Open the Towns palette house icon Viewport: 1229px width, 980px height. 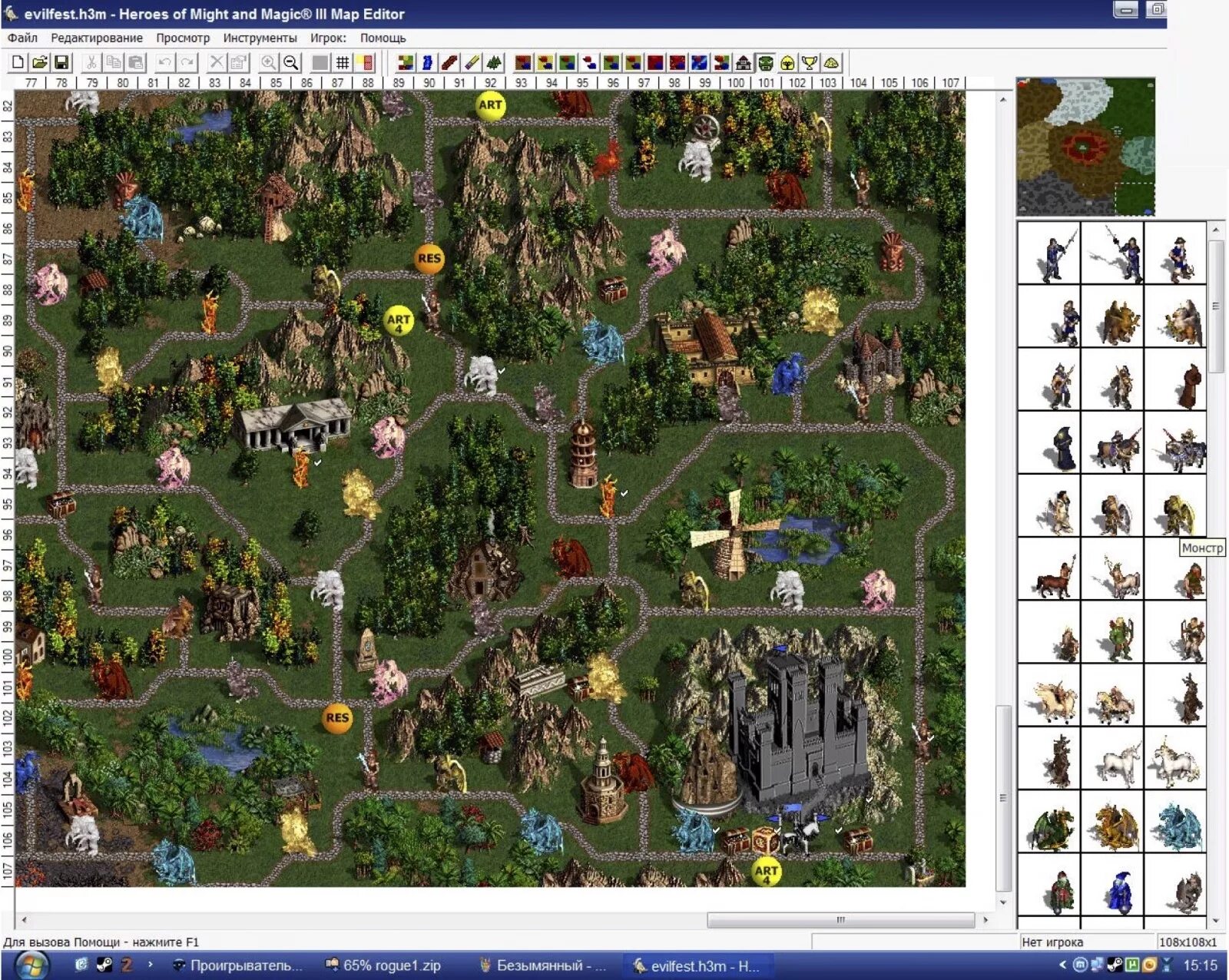click(743, 63)
